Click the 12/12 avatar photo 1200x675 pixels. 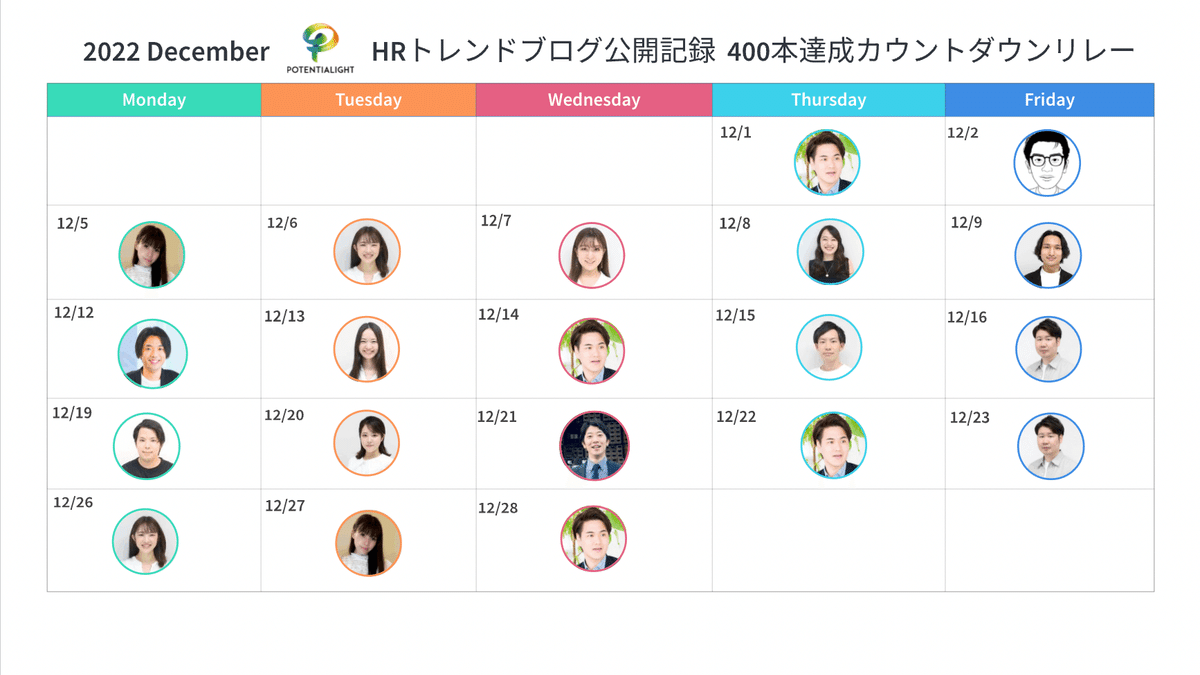(x=153, y=354)
